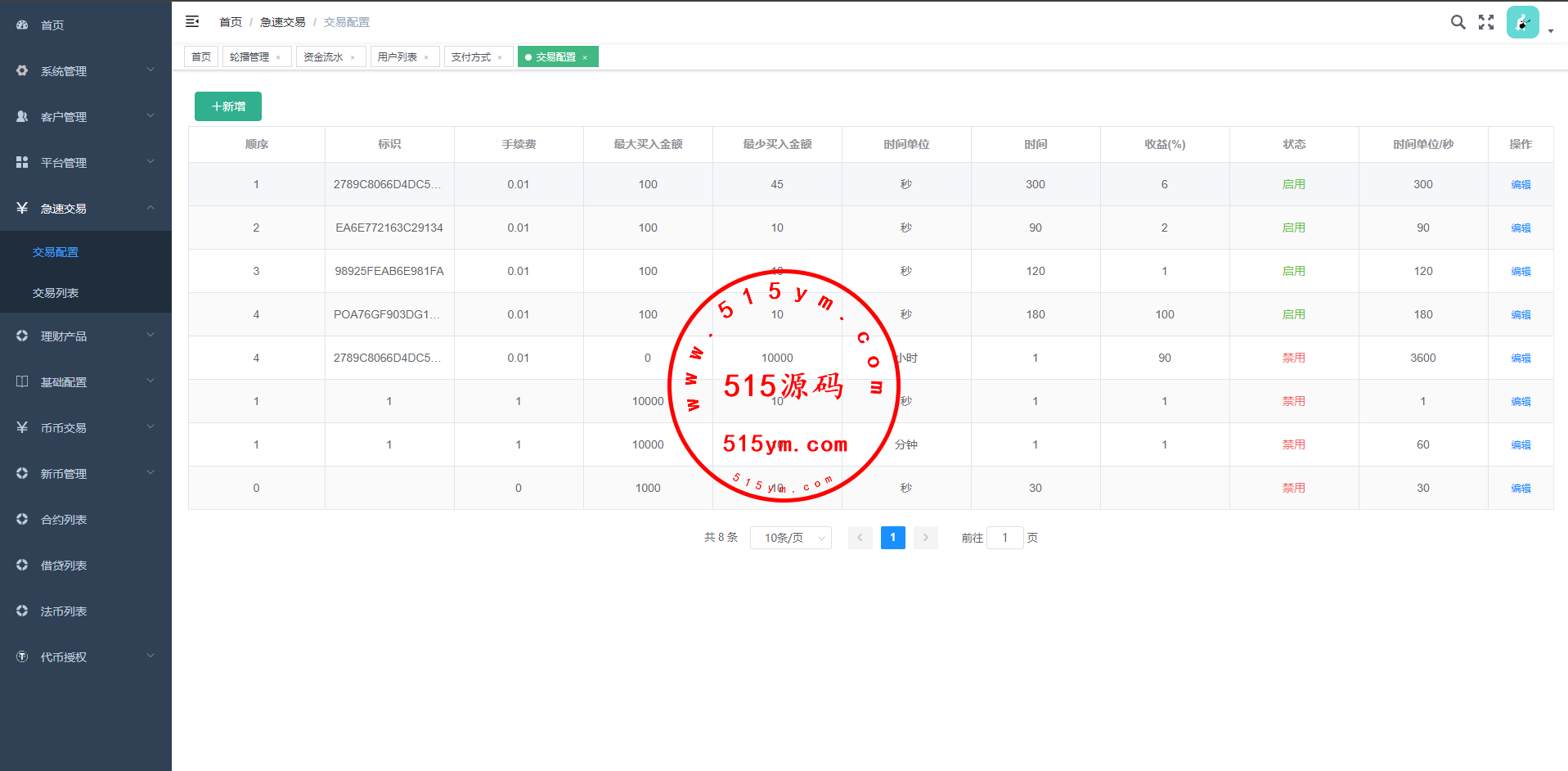This screenshot has width=1568, height=771.
Task: Edit the row with identifier EA6E772163C29134
Action: (1521, 228)
